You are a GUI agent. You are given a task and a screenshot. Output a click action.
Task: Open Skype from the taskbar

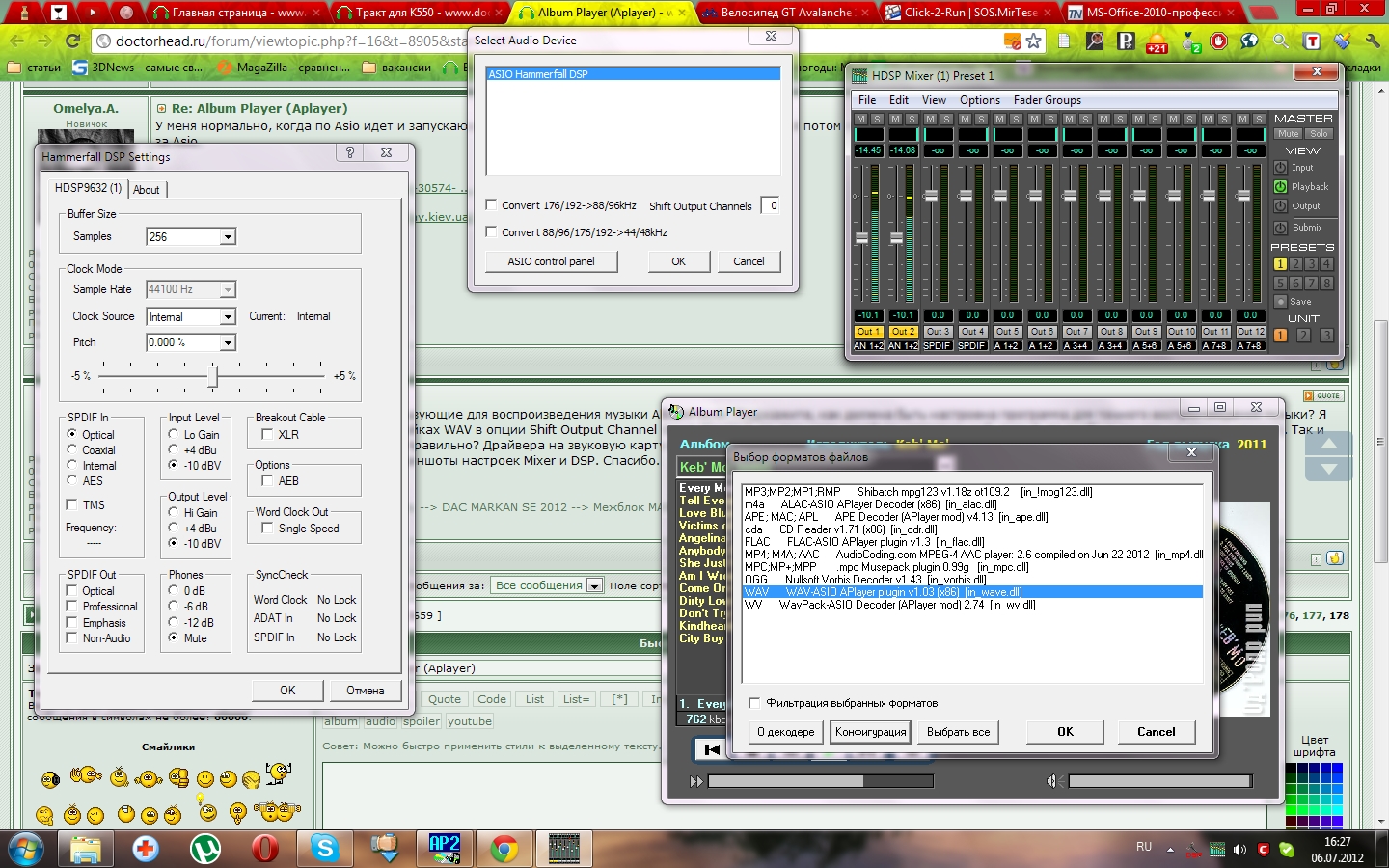[x=325, y=849]
